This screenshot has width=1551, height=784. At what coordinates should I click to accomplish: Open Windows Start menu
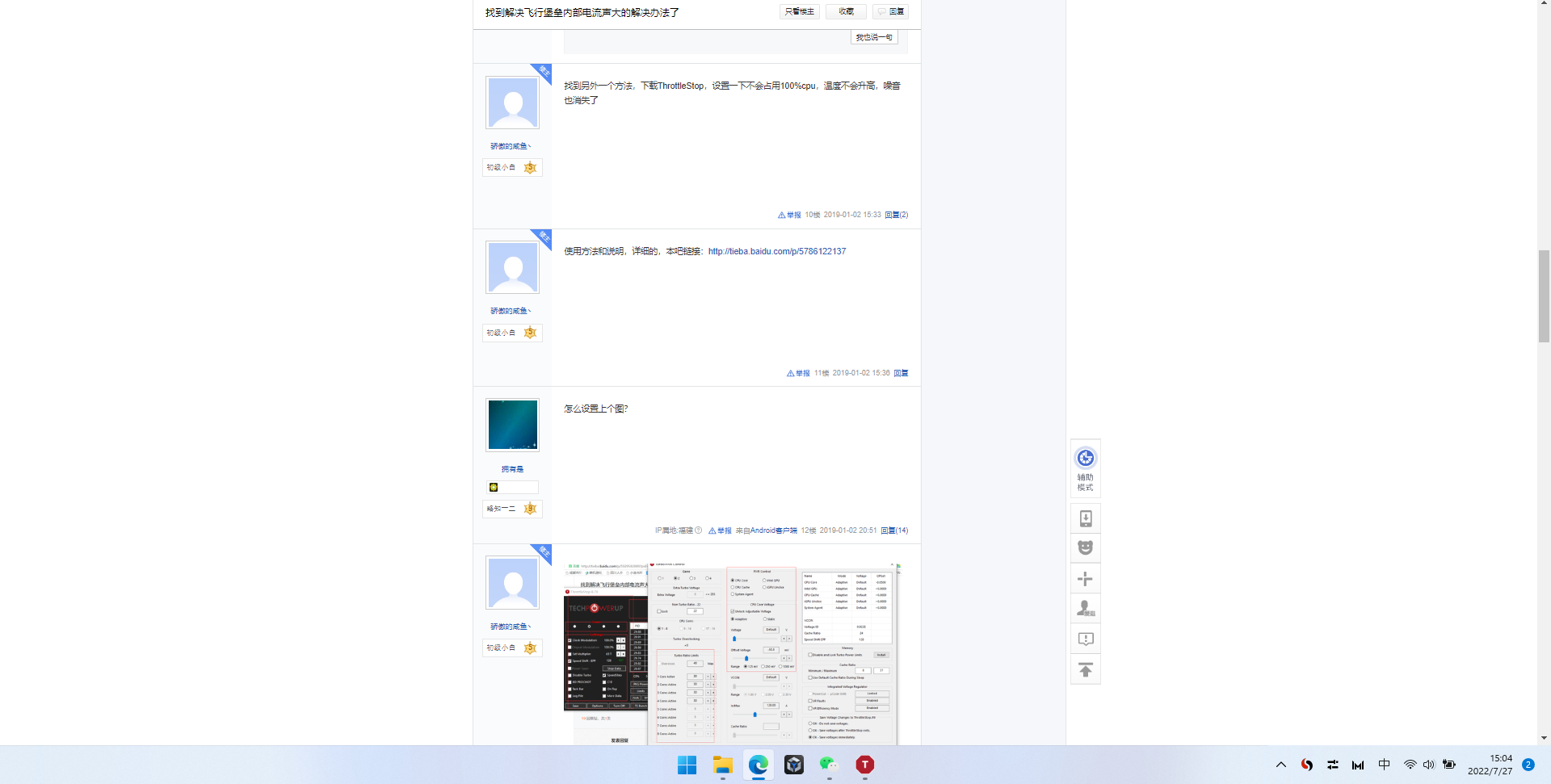(x=687, y=765)
